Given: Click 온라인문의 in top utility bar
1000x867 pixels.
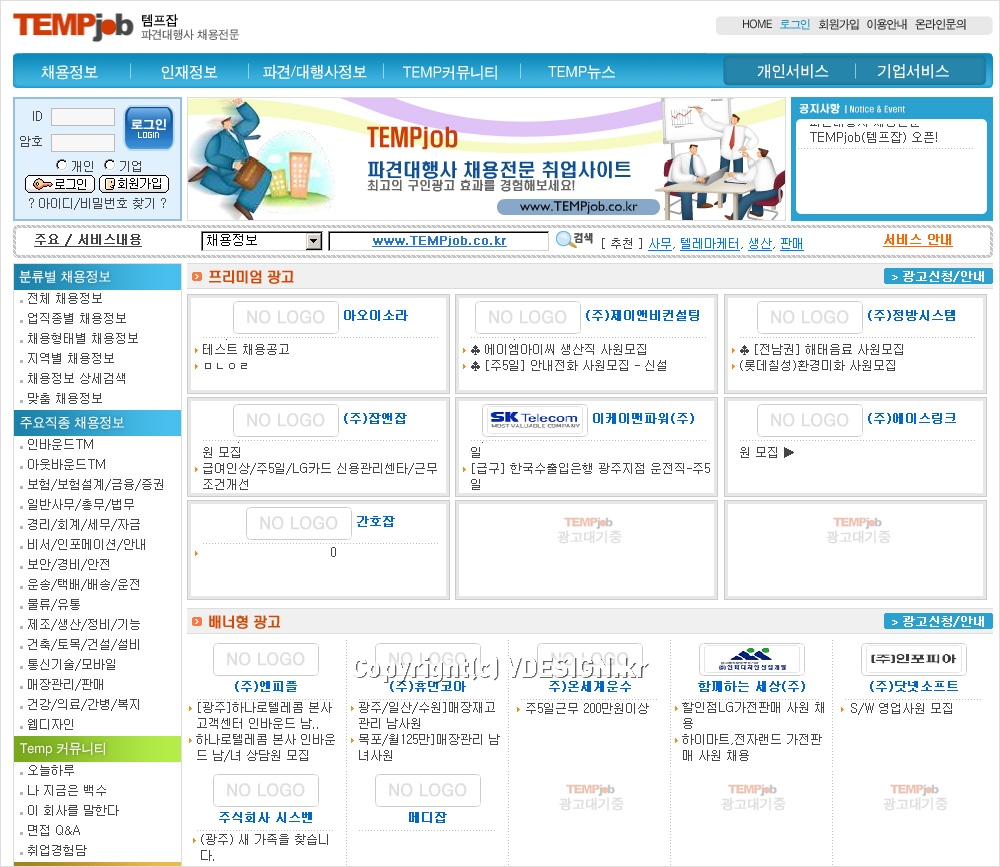Looking at the screenshot, I should point(941,24).
